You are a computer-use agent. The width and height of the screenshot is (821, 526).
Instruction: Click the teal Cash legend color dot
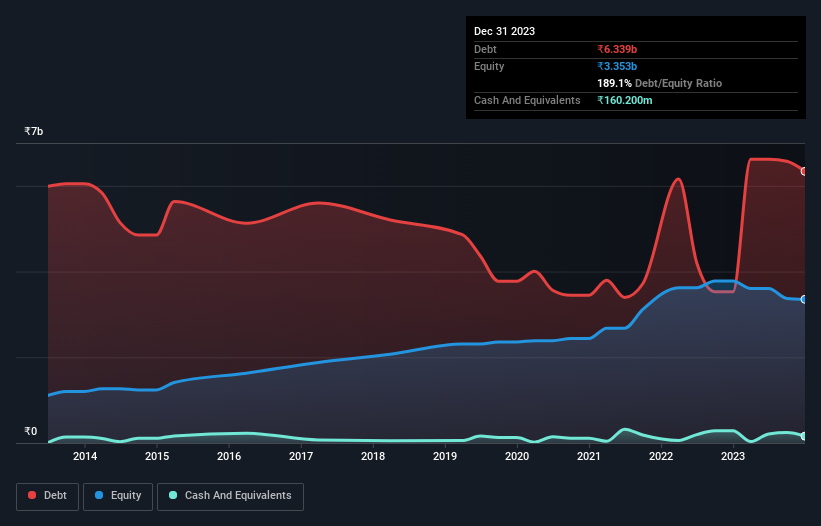[173, 495]
